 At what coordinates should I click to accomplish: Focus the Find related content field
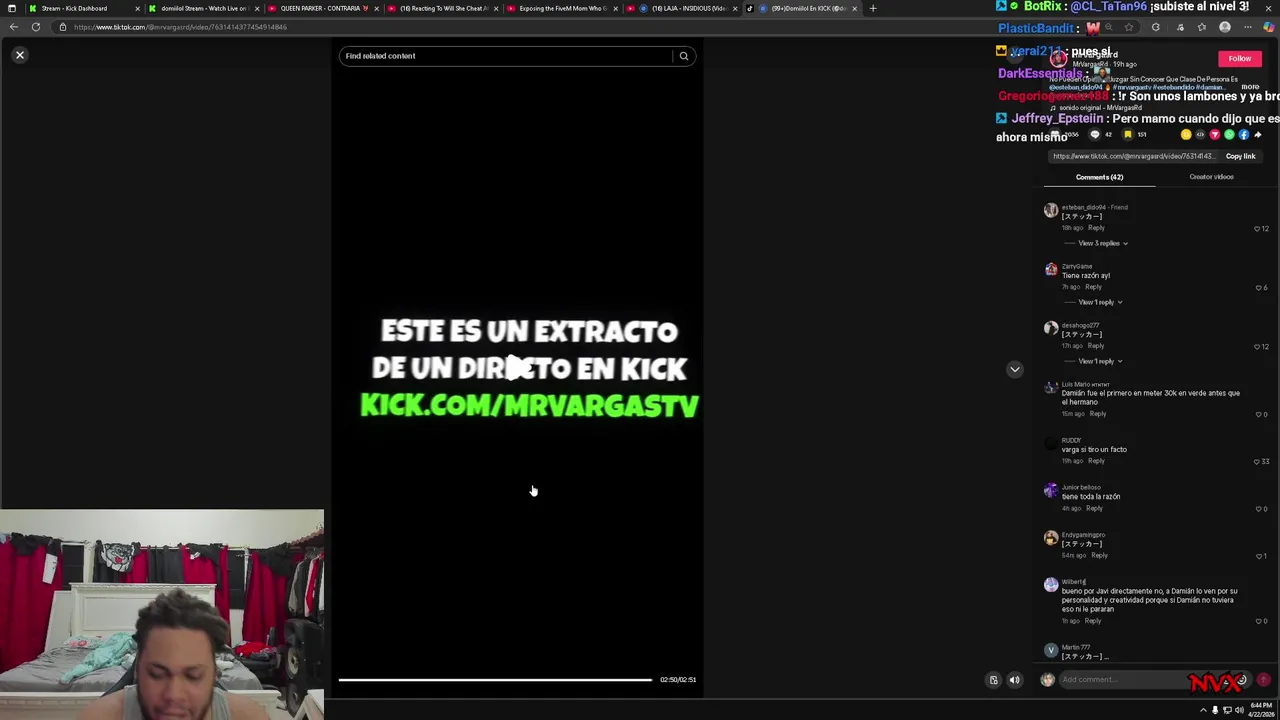(x=506, y=56)
